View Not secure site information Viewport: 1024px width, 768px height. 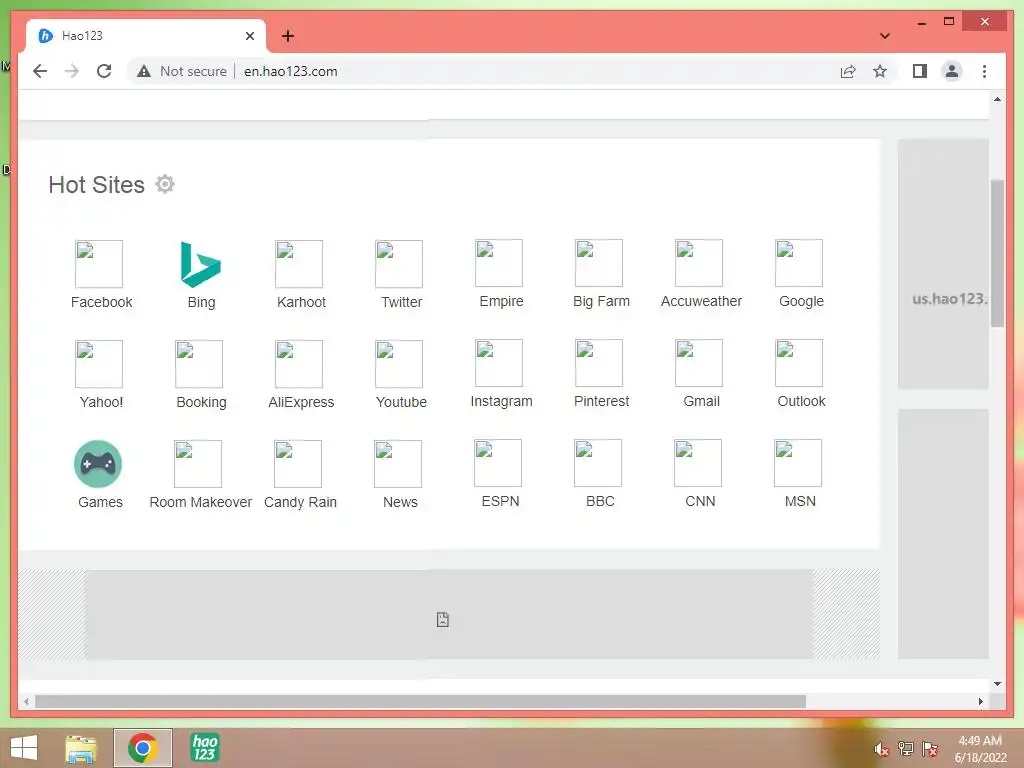pos(182,71)
